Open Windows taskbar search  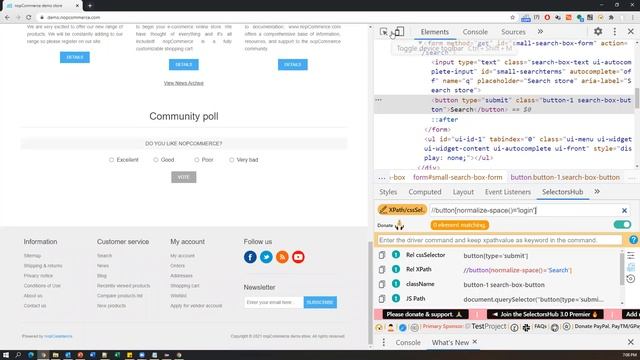tap(18, 355)
